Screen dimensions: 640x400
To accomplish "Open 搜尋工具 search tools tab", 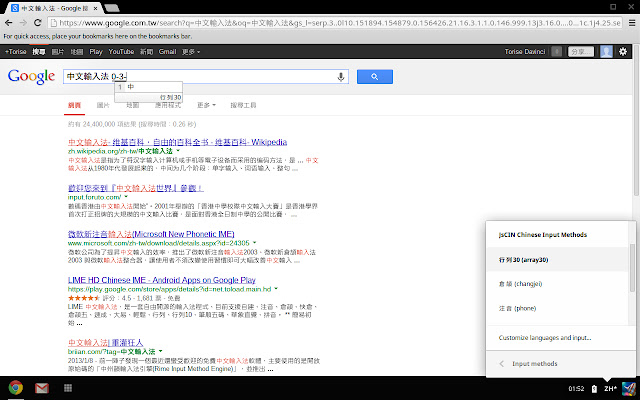I will (x=243, y=104).
